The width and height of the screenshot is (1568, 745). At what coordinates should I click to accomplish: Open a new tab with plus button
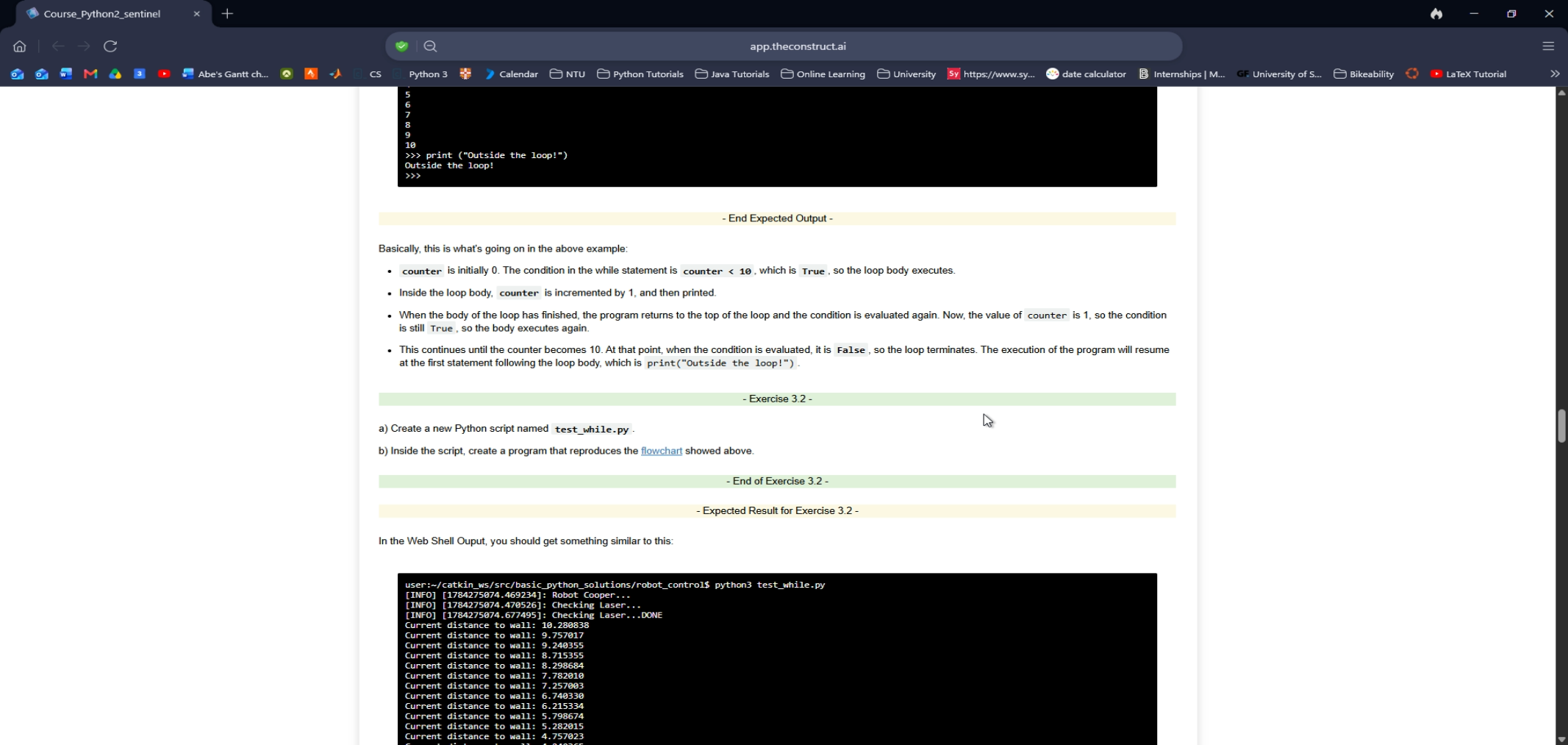pyautogui.click(x=228, y=14)
